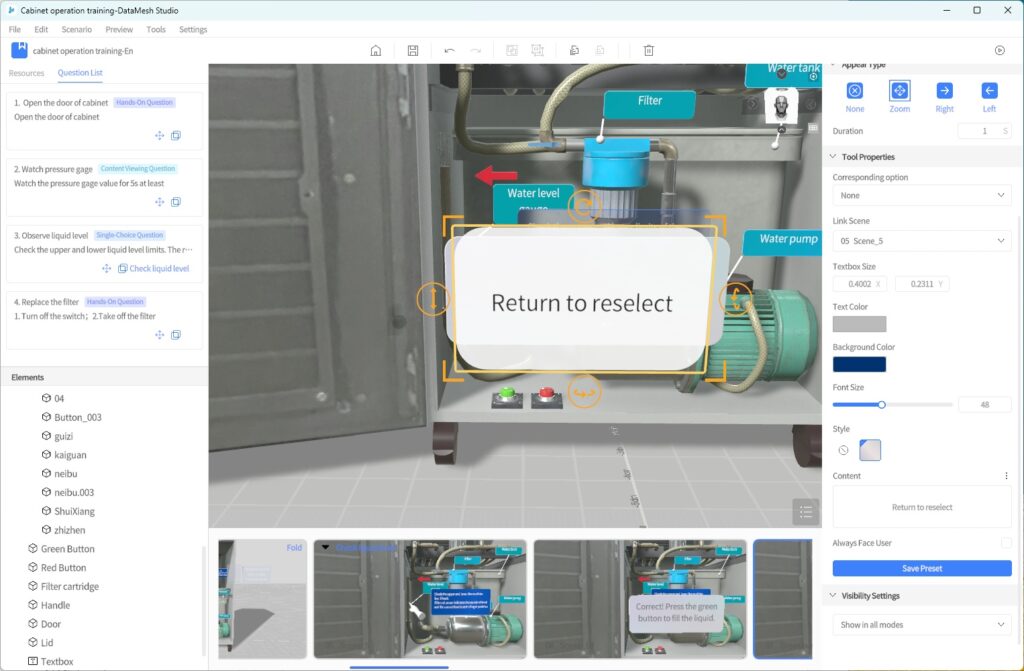Select the Zoom appear type icon
This screenshot has width=1024, height=671.
click(899, 91)
